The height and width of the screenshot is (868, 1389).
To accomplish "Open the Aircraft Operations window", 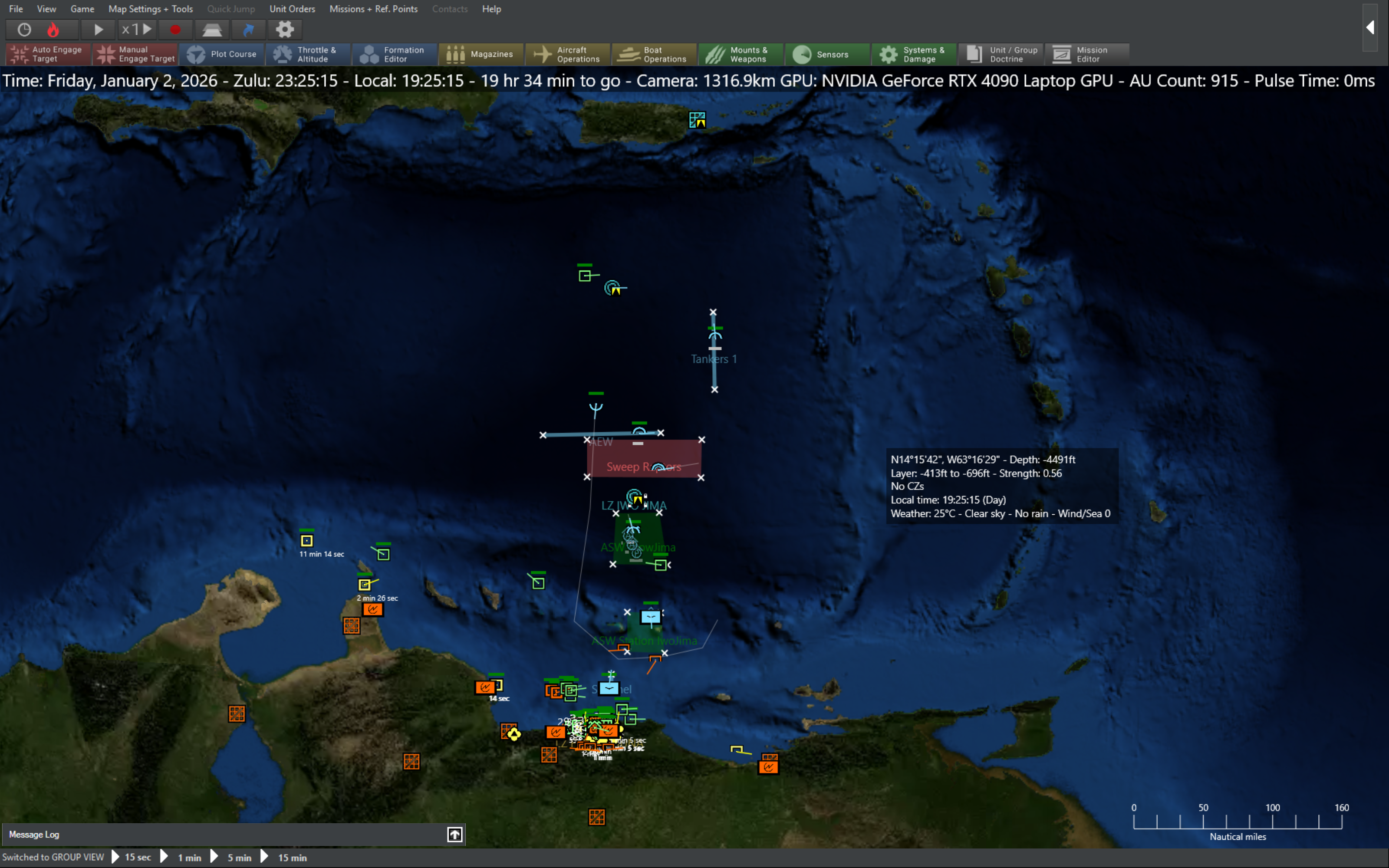I will [x=568, y=55].
